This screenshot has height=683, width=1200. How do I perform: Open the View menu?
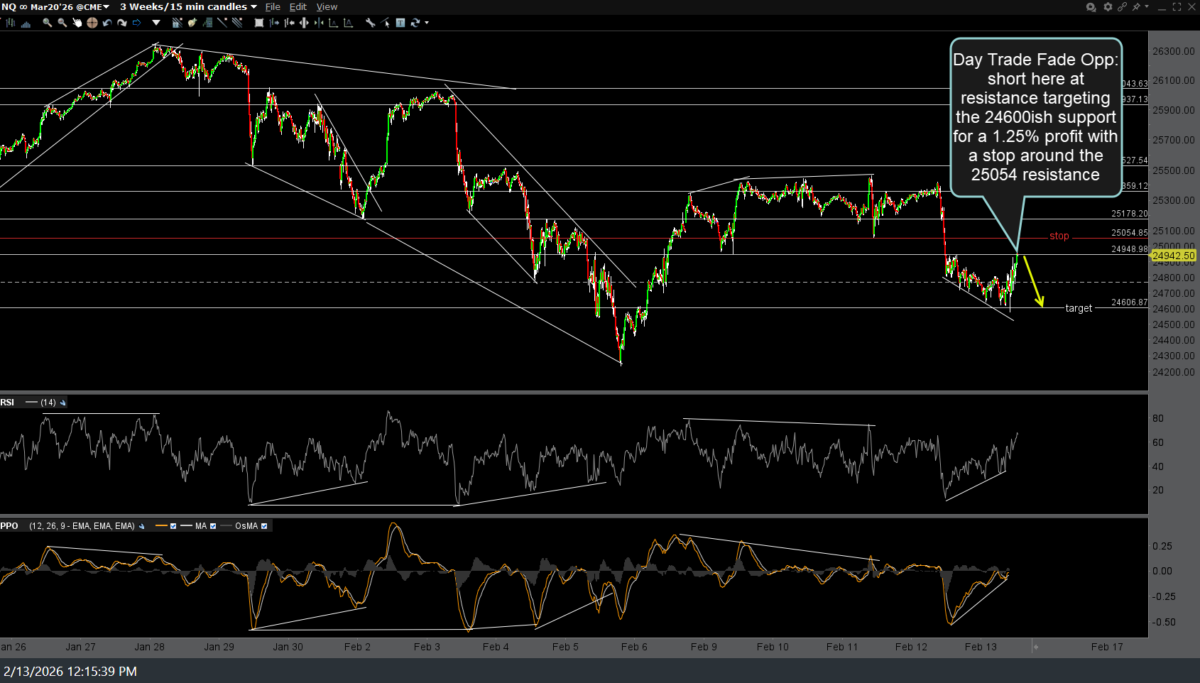point(327,7)
